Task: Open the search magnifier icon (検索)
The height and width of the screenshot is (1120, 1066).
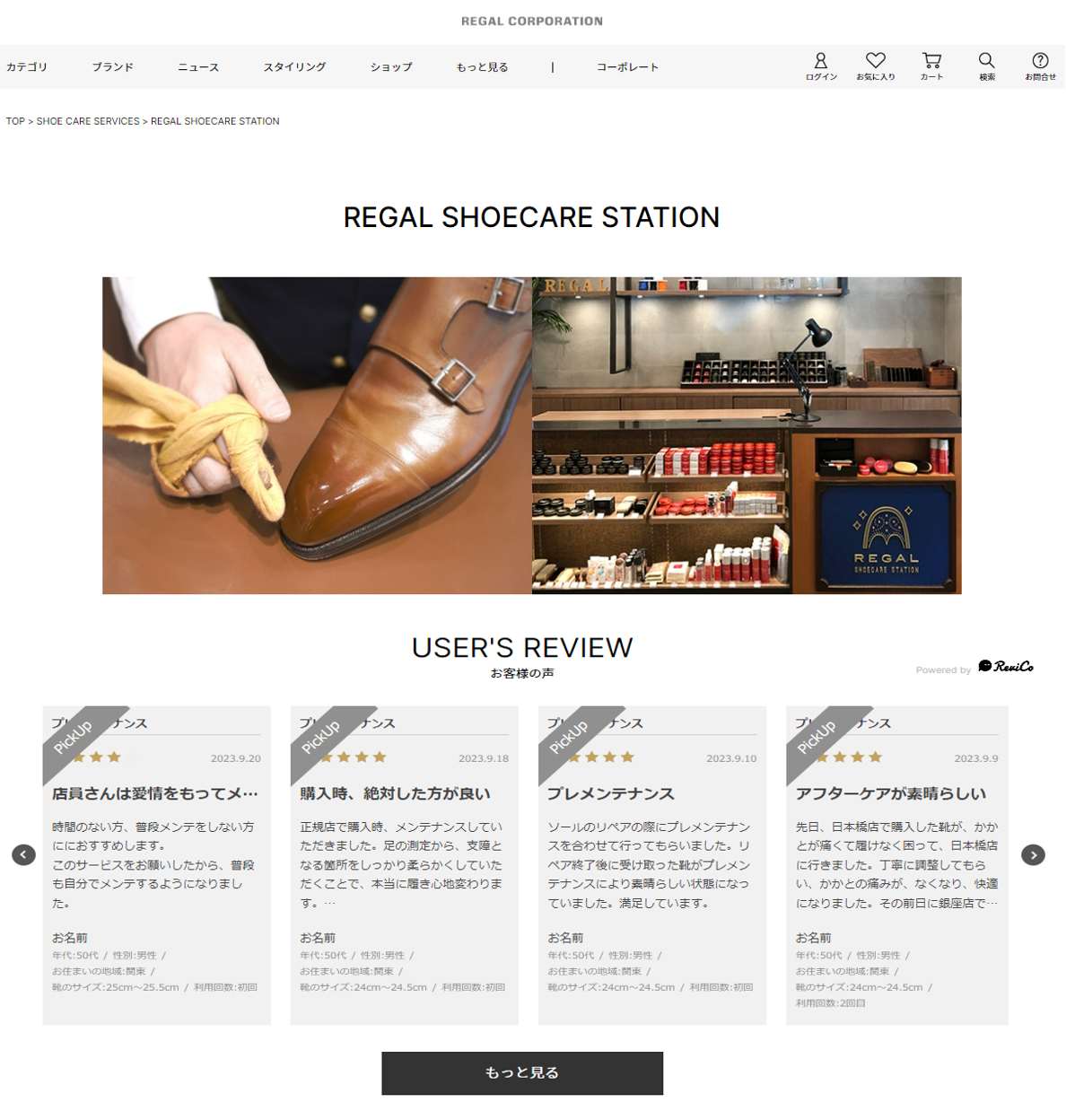Action: [986, 66]
